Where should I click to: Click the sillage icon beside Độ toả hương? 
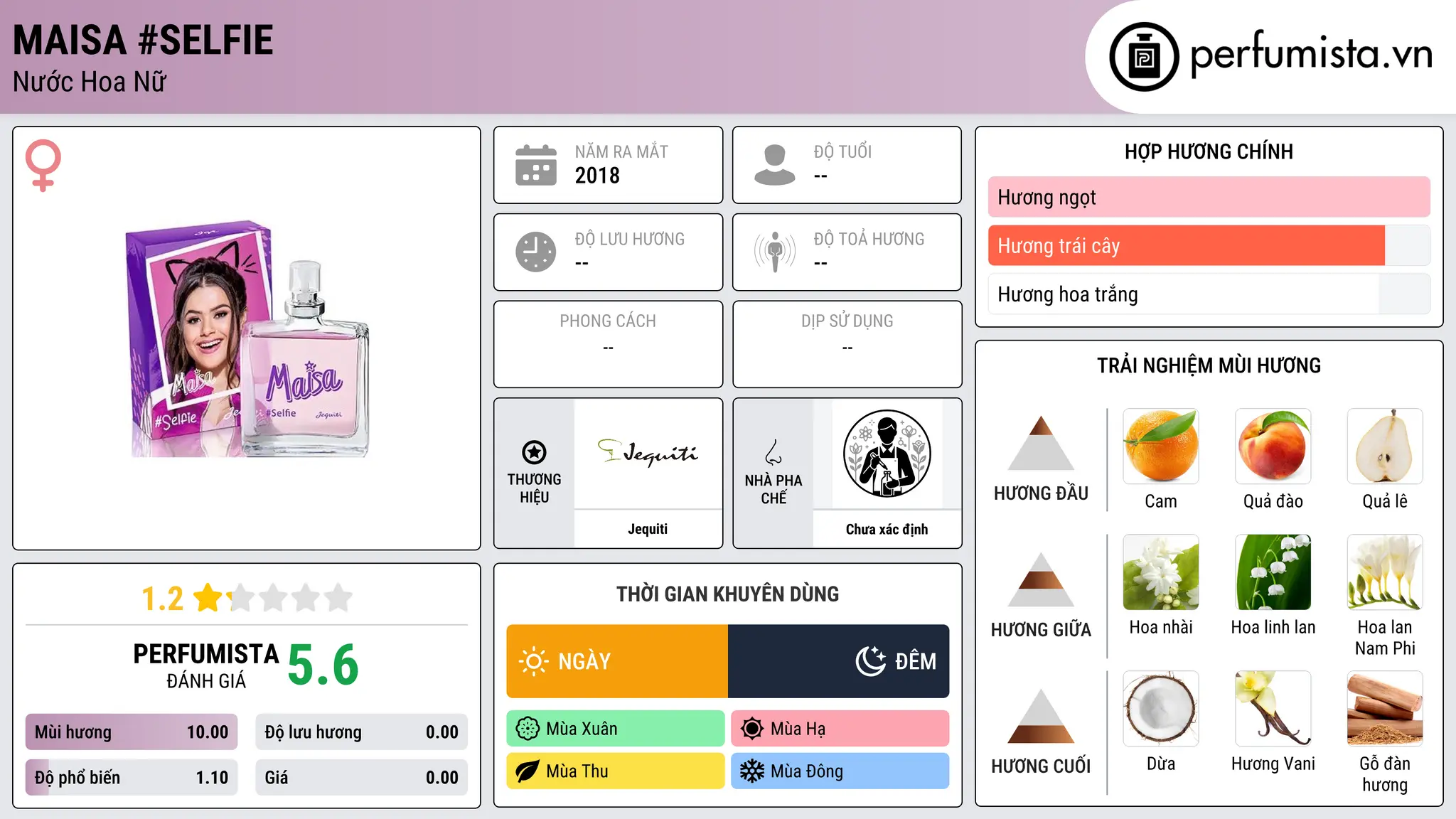775,252
